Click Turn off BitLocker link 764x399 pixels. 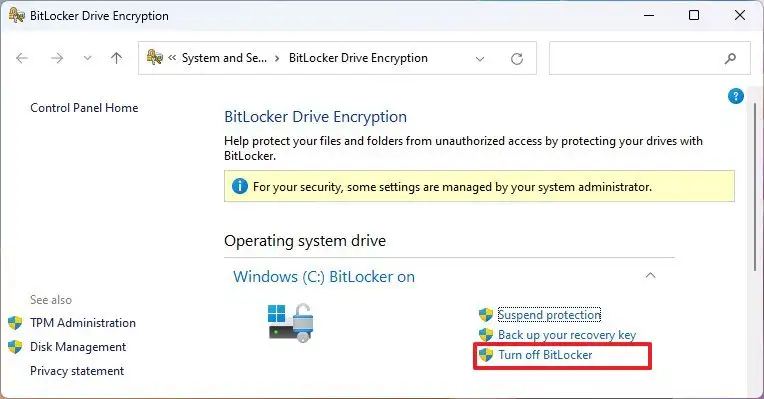[545, 355]
